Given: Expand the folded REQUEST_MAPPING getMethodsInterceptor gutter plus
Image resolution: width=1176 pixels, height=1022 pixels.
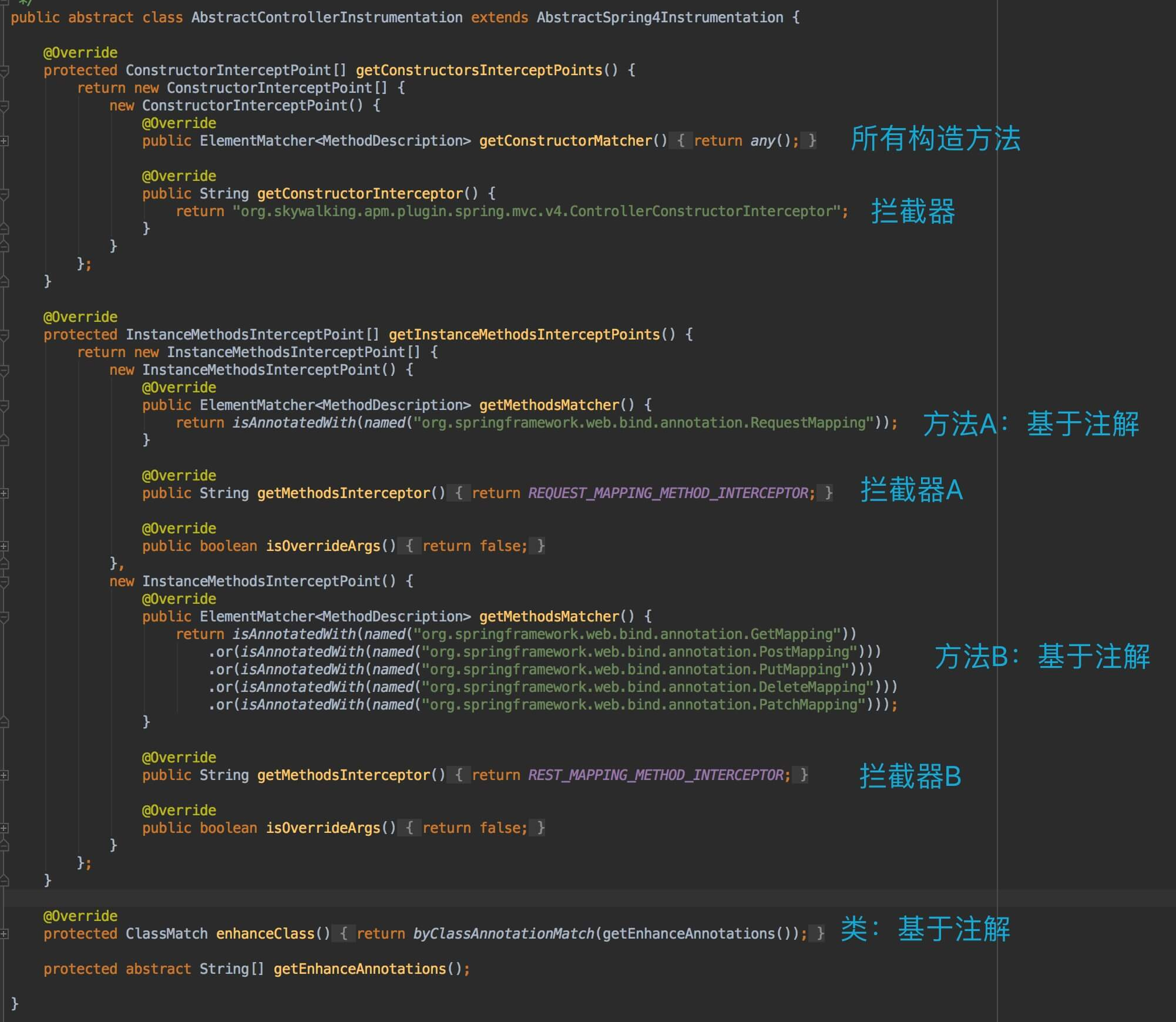Looking at the screenshot, I should coord(4,493).
